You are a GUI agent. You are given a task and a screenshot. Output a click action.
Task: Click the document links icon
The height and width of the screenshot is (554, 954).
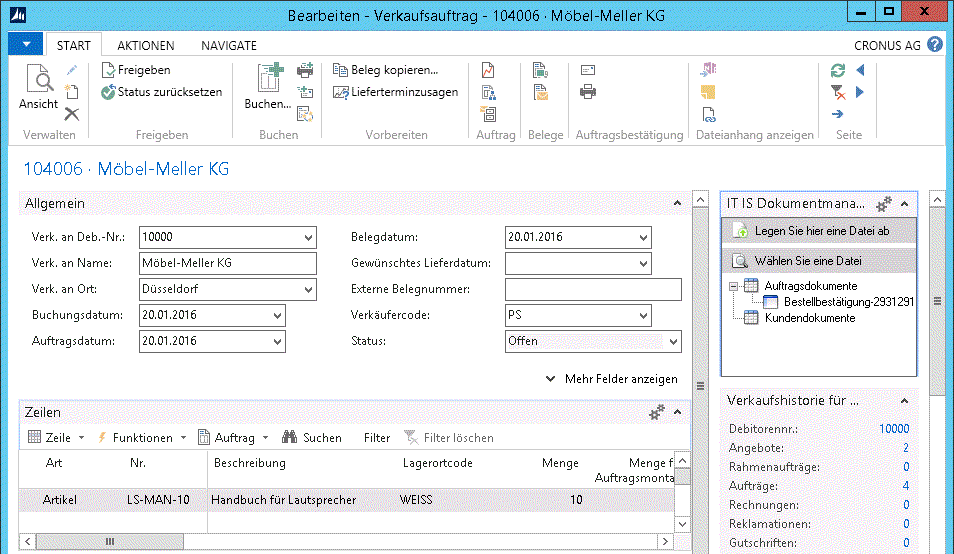(708, 114)
